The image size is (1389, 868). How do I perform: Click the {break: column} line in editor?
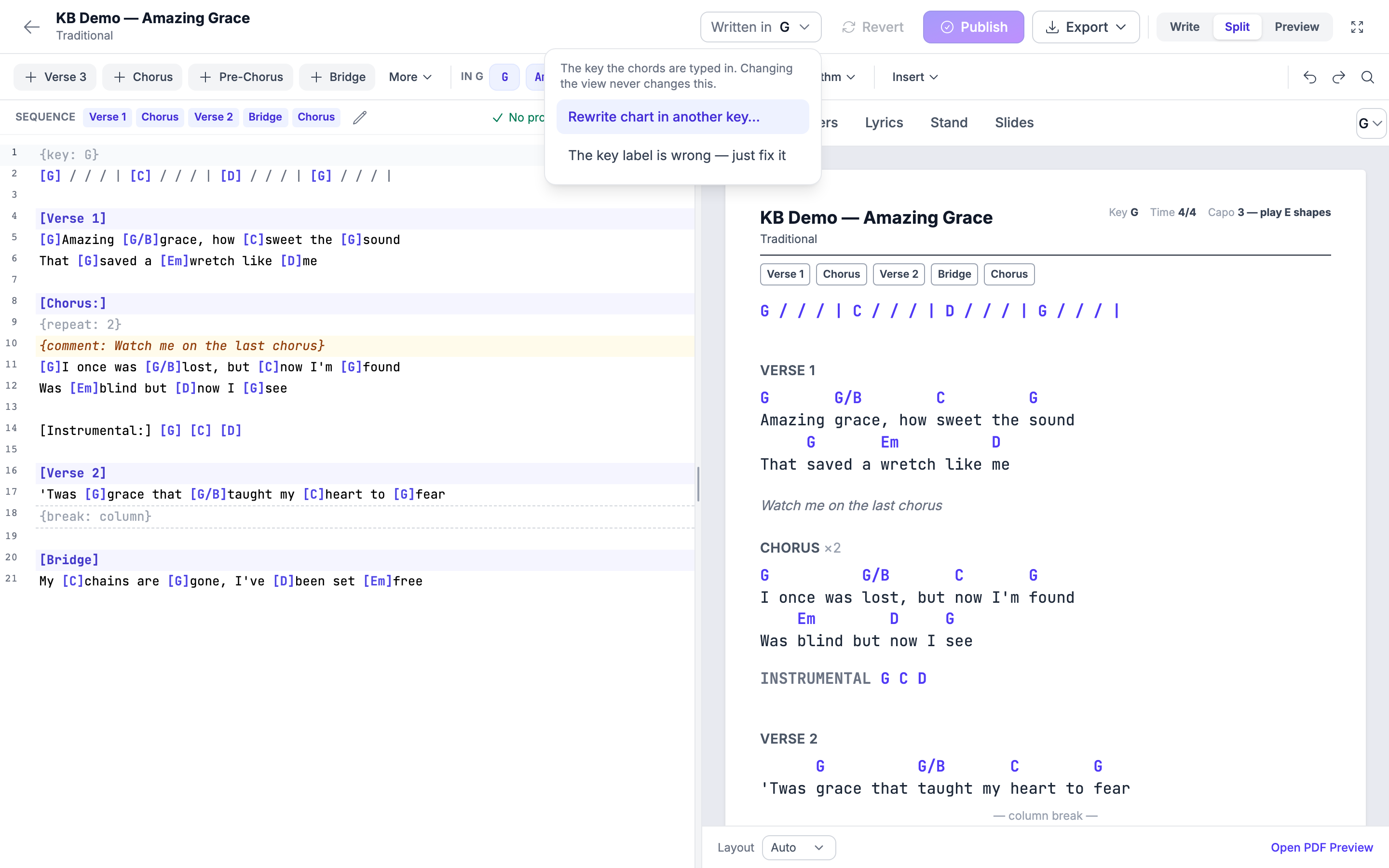pos(365,516)
